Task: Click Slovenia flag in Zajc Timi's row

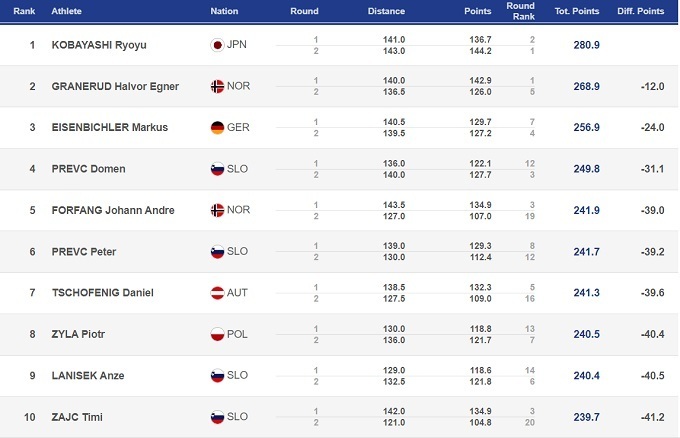Action: [x=215, y=416]
